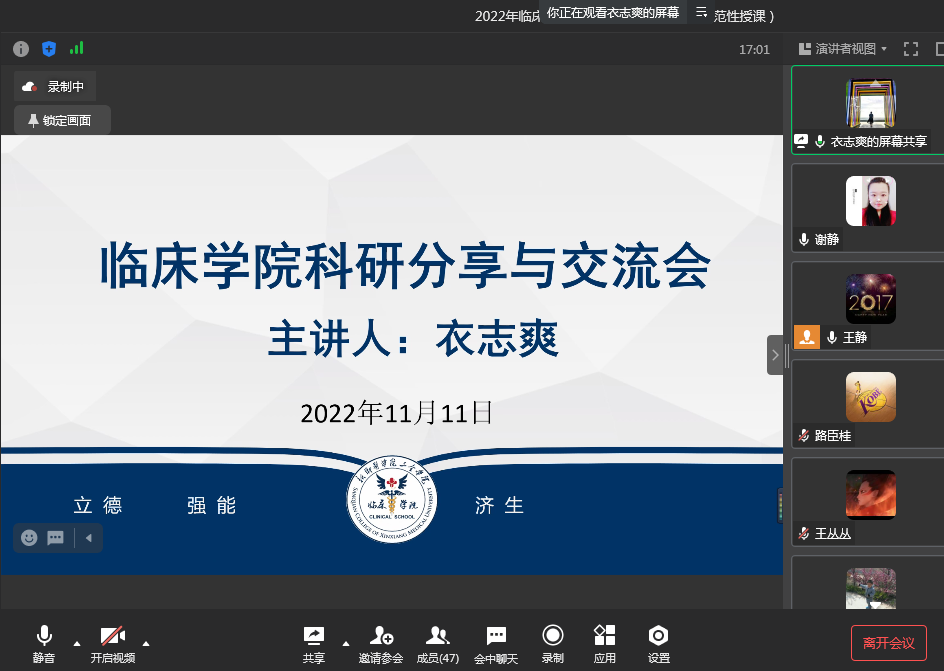The image size is (944, 671).
Task: Open the 成员(47) members list
Action: tap(437, 642)
